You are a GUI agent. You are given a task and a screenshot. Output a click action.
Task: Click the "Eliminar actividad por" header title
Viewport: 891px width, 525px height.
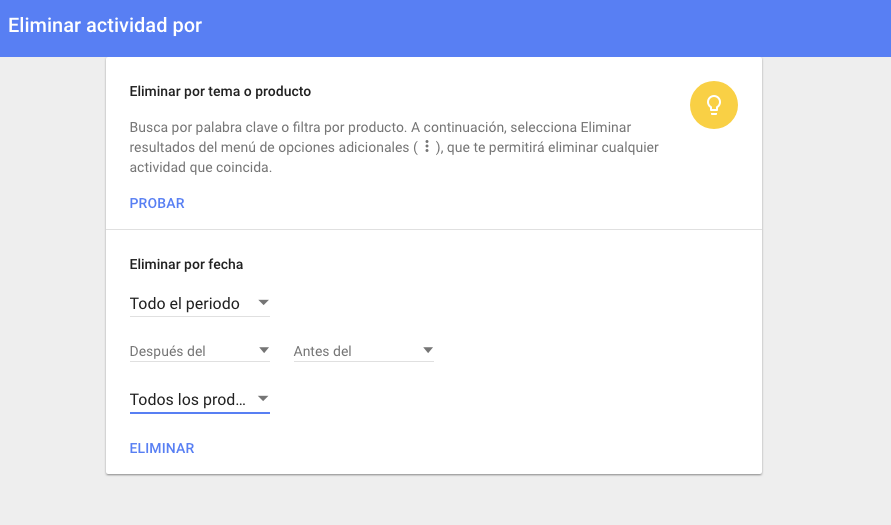105,25
